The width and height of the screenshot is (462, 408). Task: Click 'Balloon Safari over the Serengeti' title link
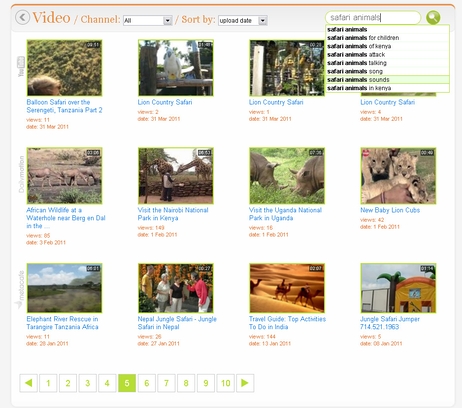click(64, 106)
